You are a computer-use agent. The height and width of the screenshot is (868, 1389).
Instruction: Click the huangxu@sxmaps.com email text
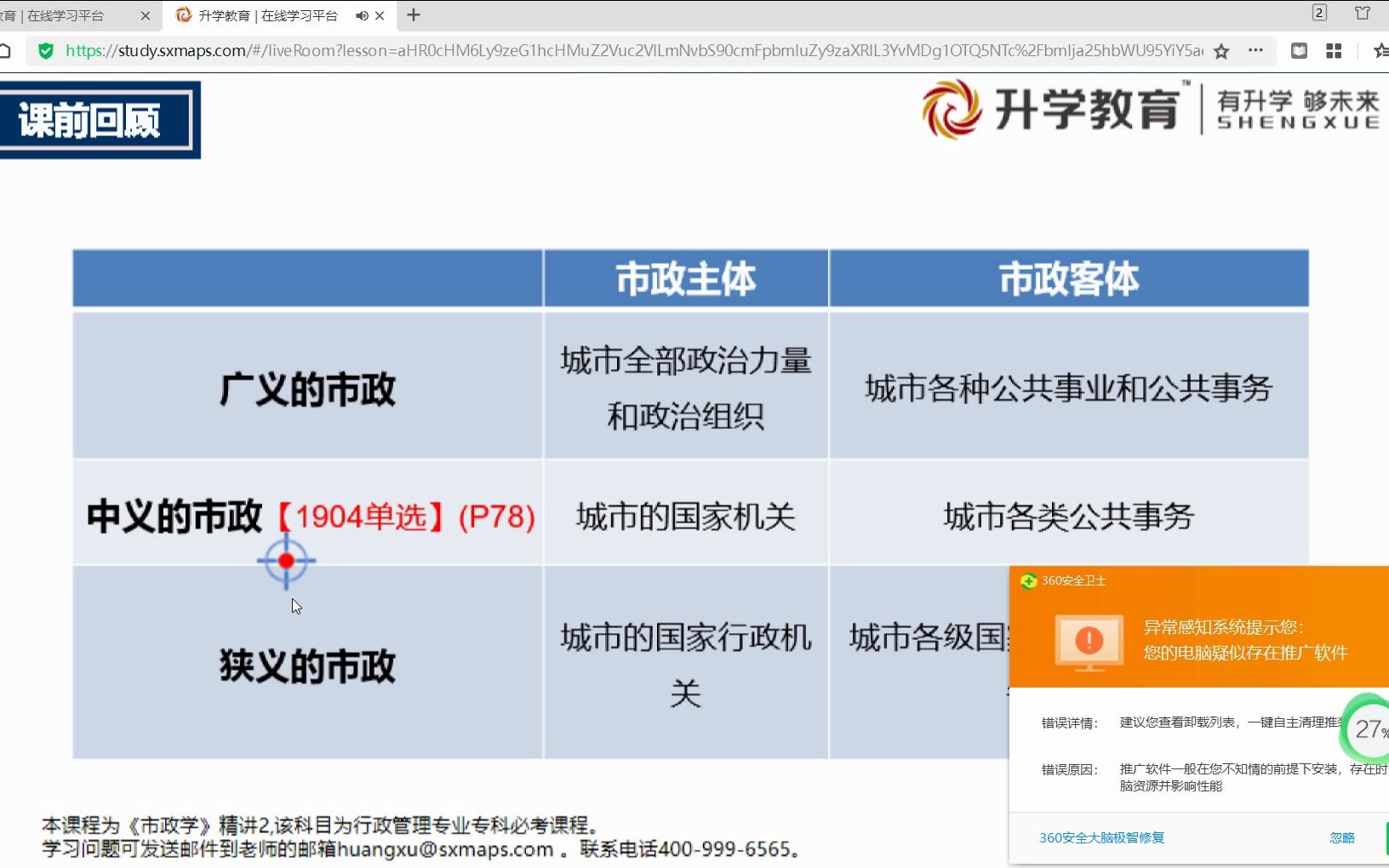tap(446, 849)
